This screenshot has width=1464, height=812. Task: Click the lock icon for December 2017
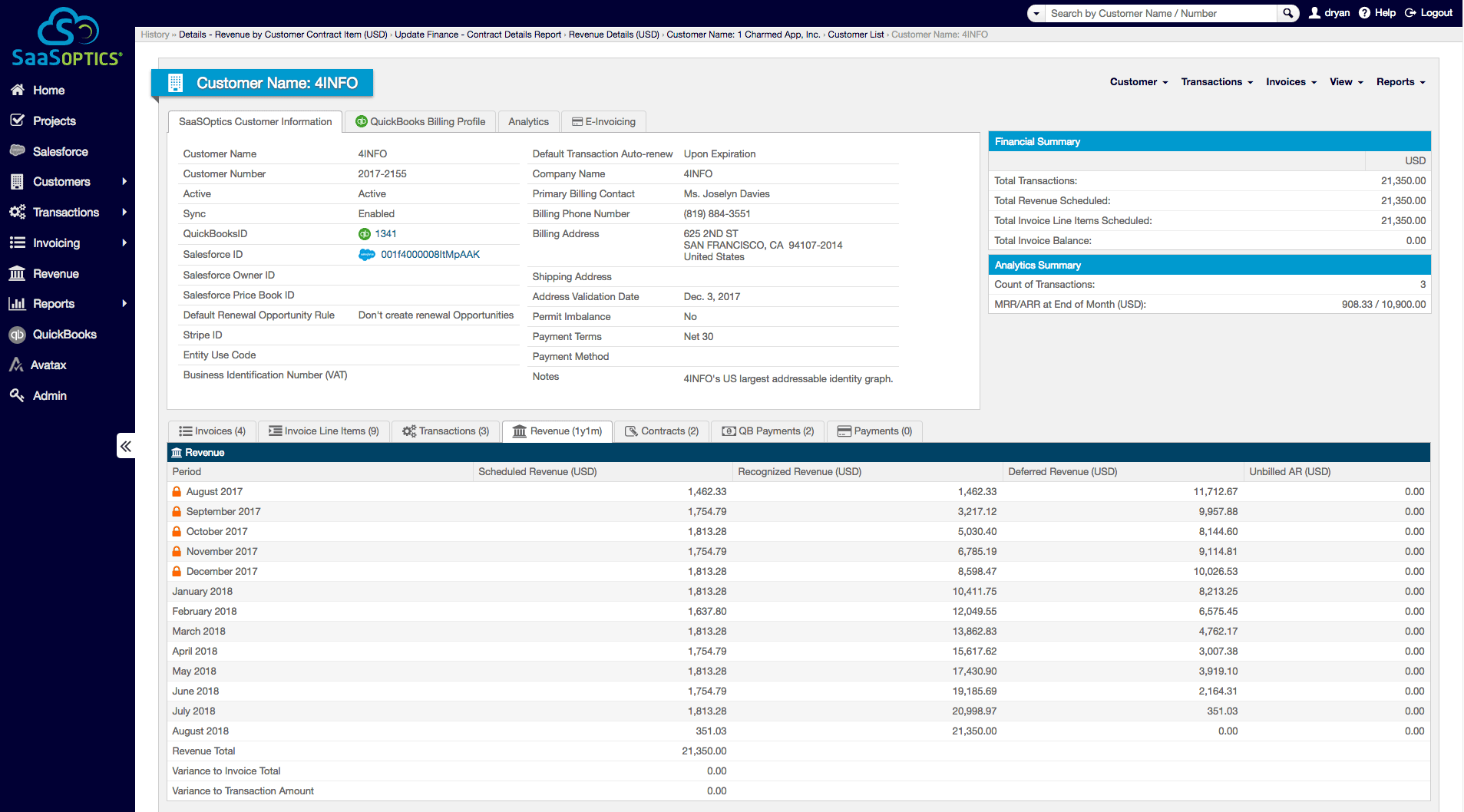tap(177, 572)
